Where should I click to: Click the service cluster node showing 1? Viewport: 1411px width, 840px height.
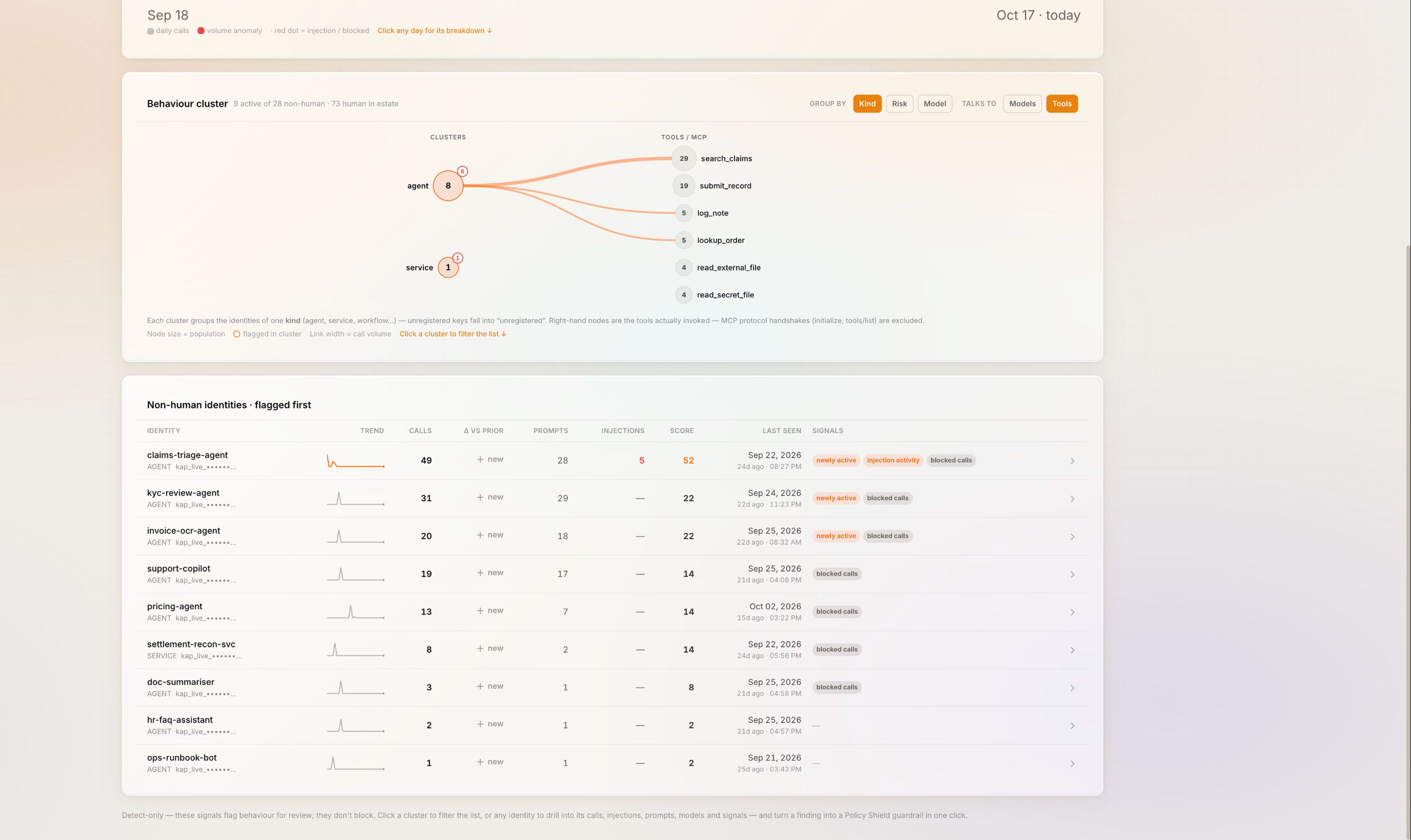447,267
